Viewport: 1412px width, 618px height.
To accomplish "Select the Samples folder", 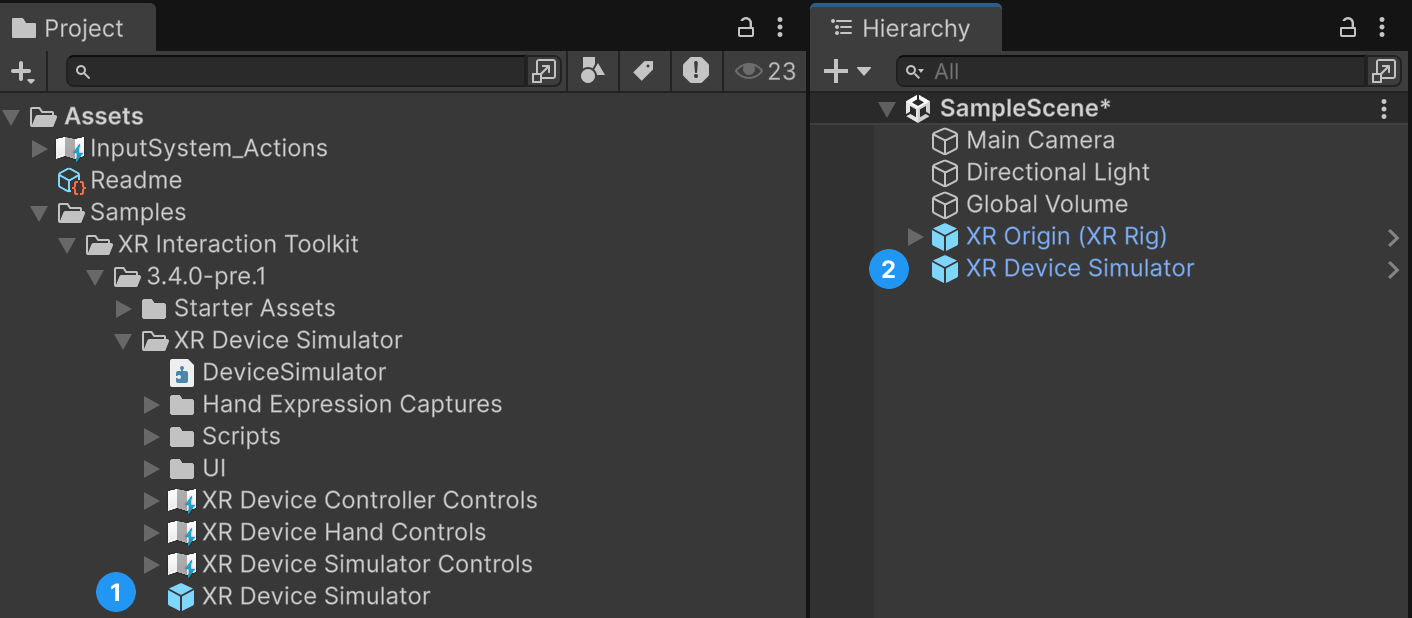I will click(x=138, y=212).
